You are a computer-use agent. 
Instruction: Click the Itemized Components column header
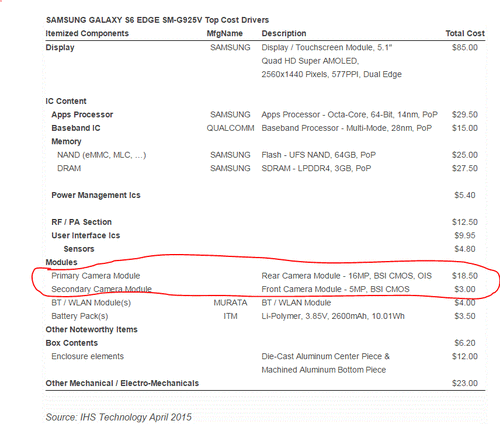pos(87,33)
